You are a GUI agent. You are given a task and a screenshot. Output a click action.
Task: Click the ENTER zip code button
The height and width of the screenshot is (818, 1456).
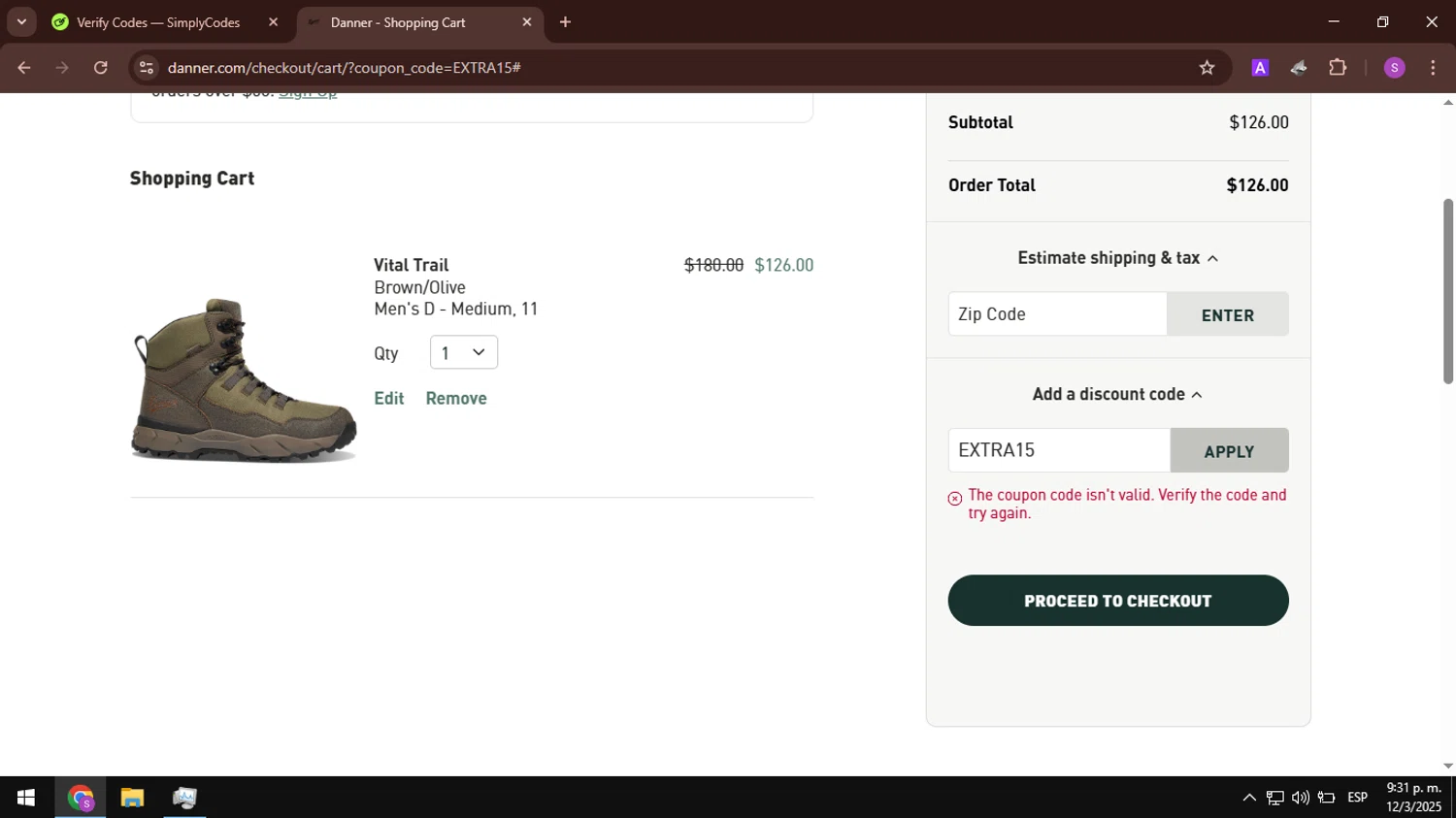click(x=1228, y=314)
